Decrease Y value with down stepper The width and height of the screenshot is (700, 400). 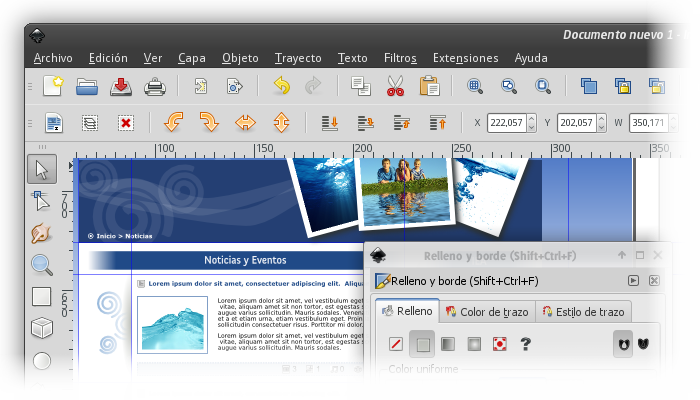pyautogui.click(x=601, y=127)
